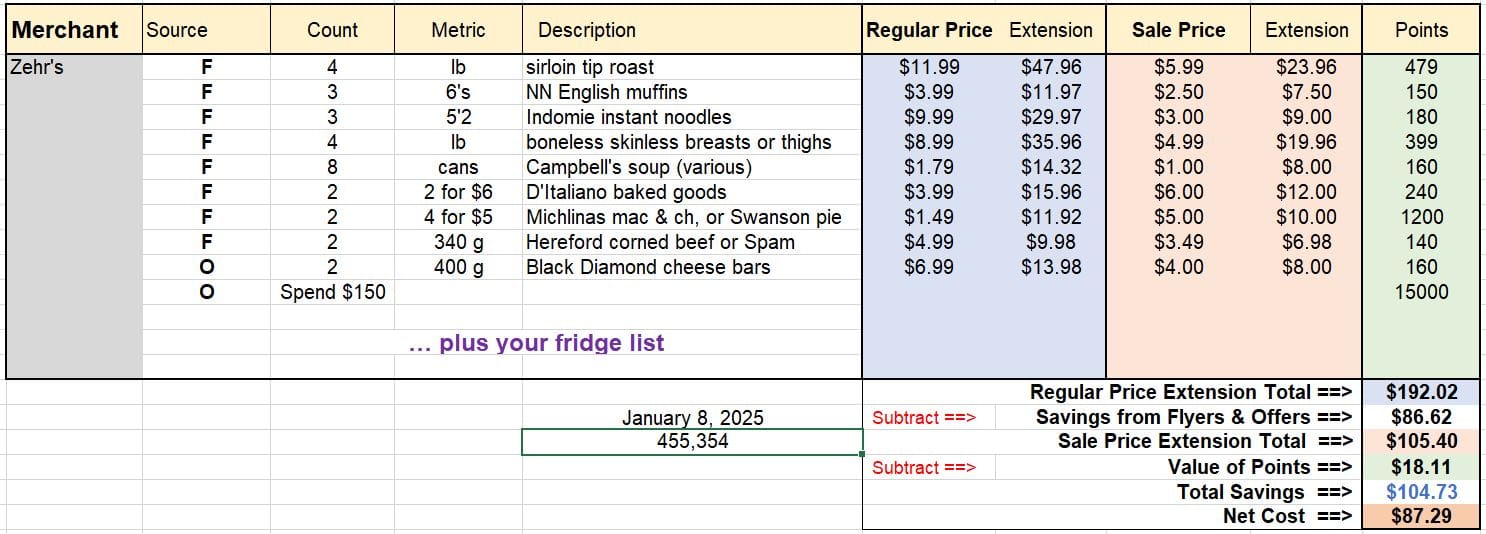Select the Campbell's soup description cell
Viewport: 1486px width, 534px height.
tap(692, 167)
